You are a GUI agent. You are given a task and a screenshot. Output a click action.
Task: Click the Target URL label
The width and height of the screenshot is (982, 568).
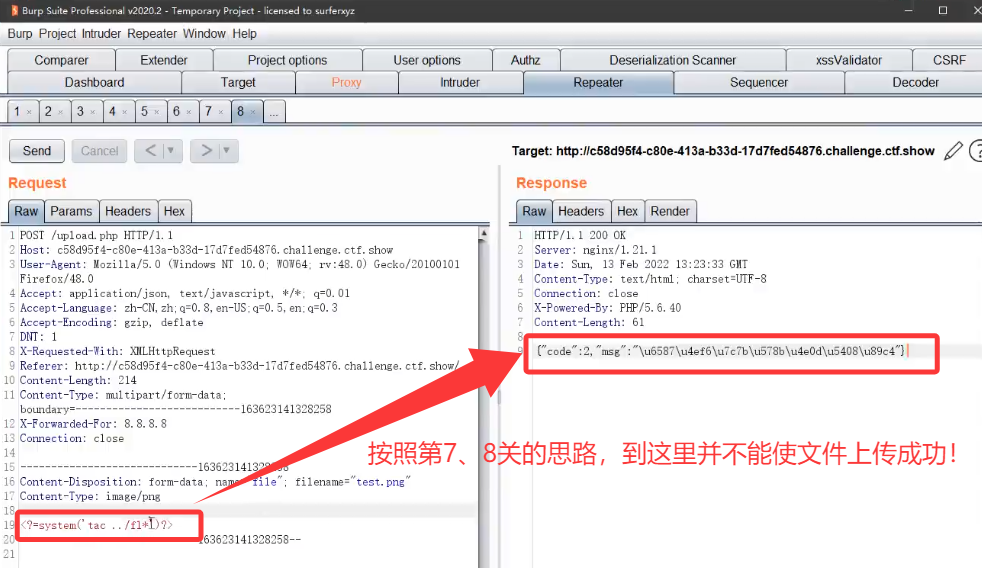(723, 151)
